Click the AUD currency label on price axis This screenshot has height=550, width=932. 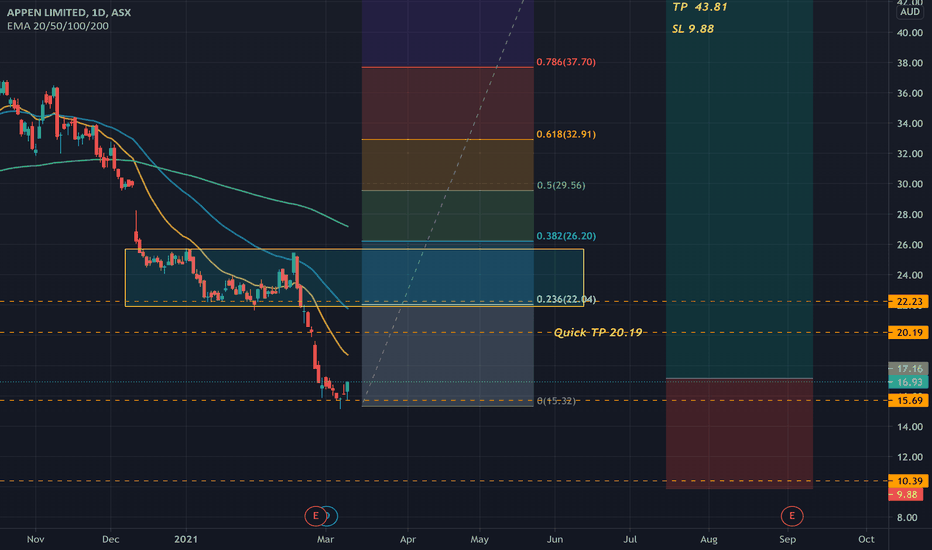[909, 12]
